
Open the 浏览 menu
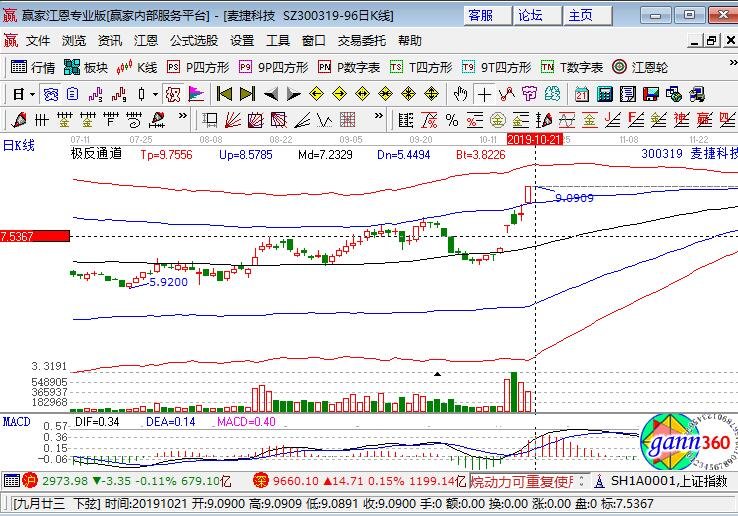pyautogui.click(x=74, y=40)
